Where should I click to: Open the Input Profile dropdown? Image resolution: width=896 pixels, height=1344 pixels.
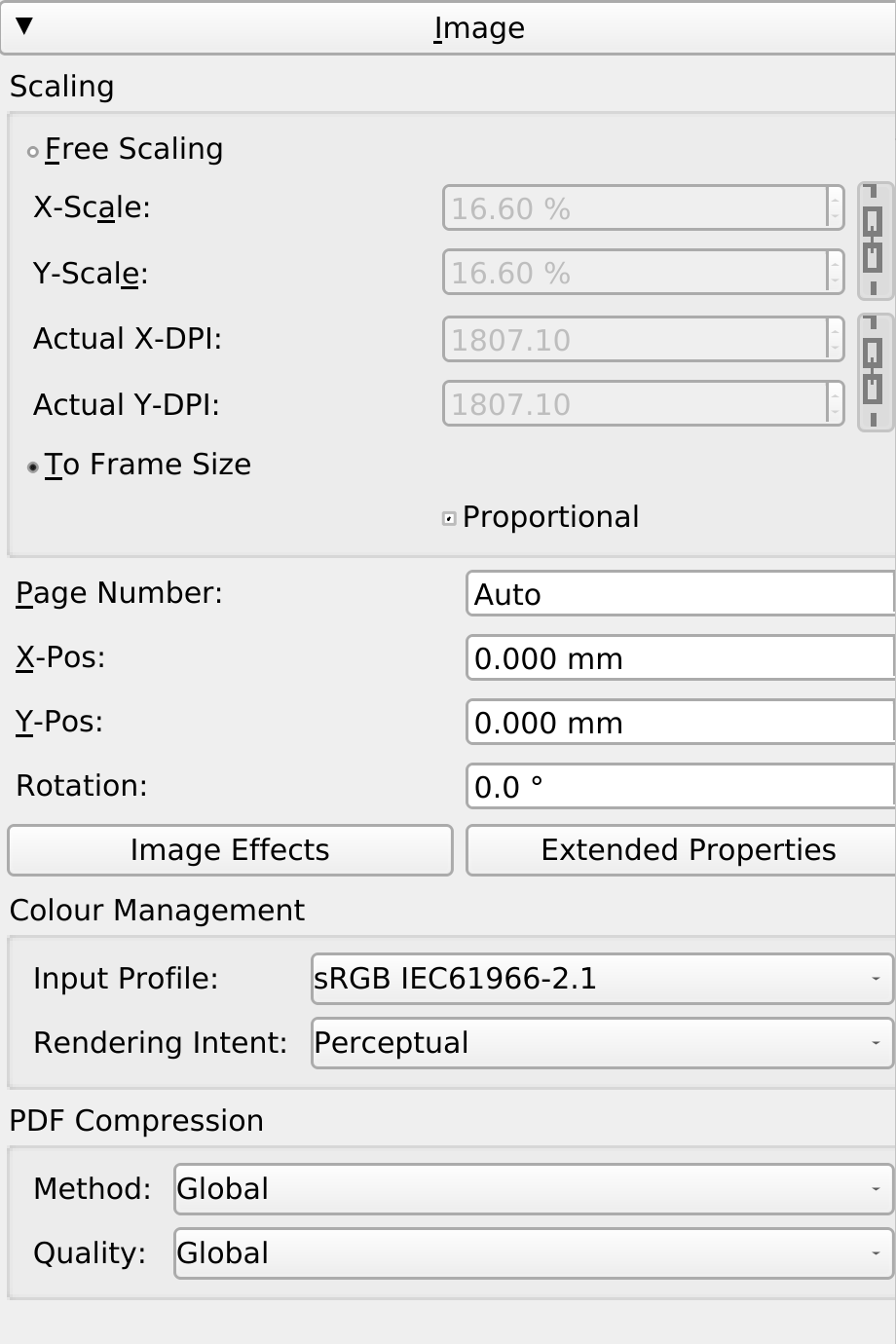pyautogui.click(x=602, y=978)
